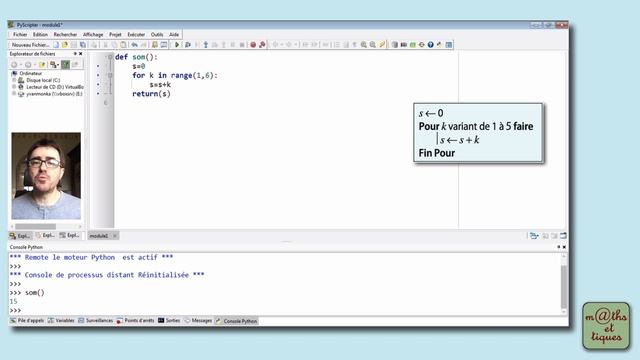Click the Undo arrow toolbar icon
The height and width of the screenshot is (360, 640).
pyautogui.click(x=134, y=45)
